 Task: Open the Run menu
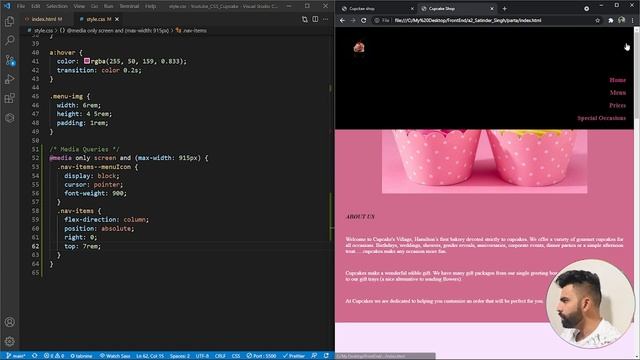(x=109, y=6)
